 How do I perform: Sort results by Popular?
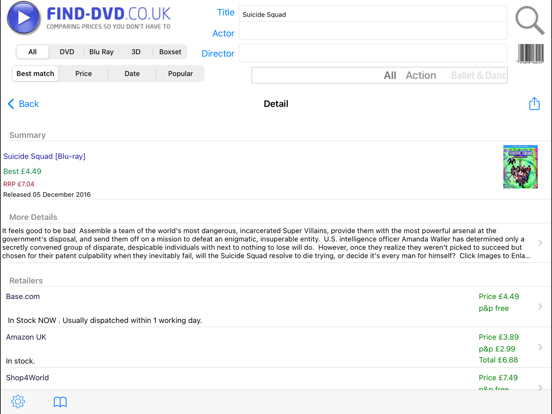(180, 74)
